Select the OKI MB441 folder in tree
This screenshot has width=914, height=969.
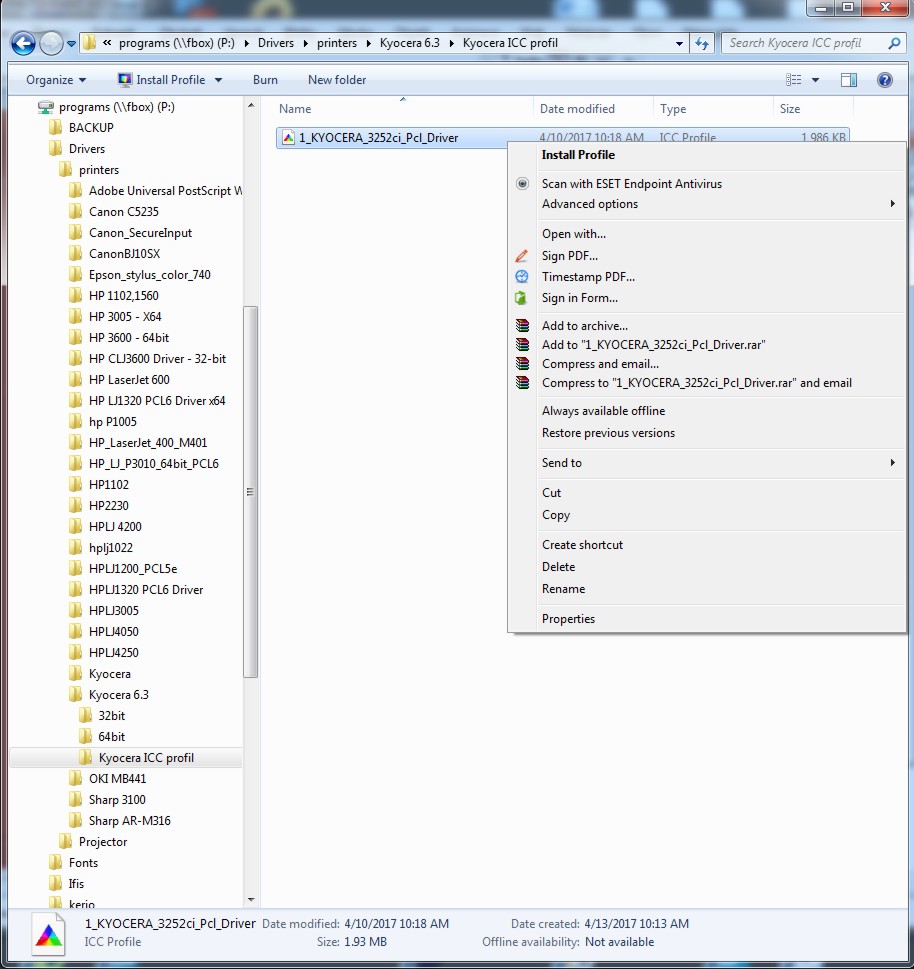(117, 779)
